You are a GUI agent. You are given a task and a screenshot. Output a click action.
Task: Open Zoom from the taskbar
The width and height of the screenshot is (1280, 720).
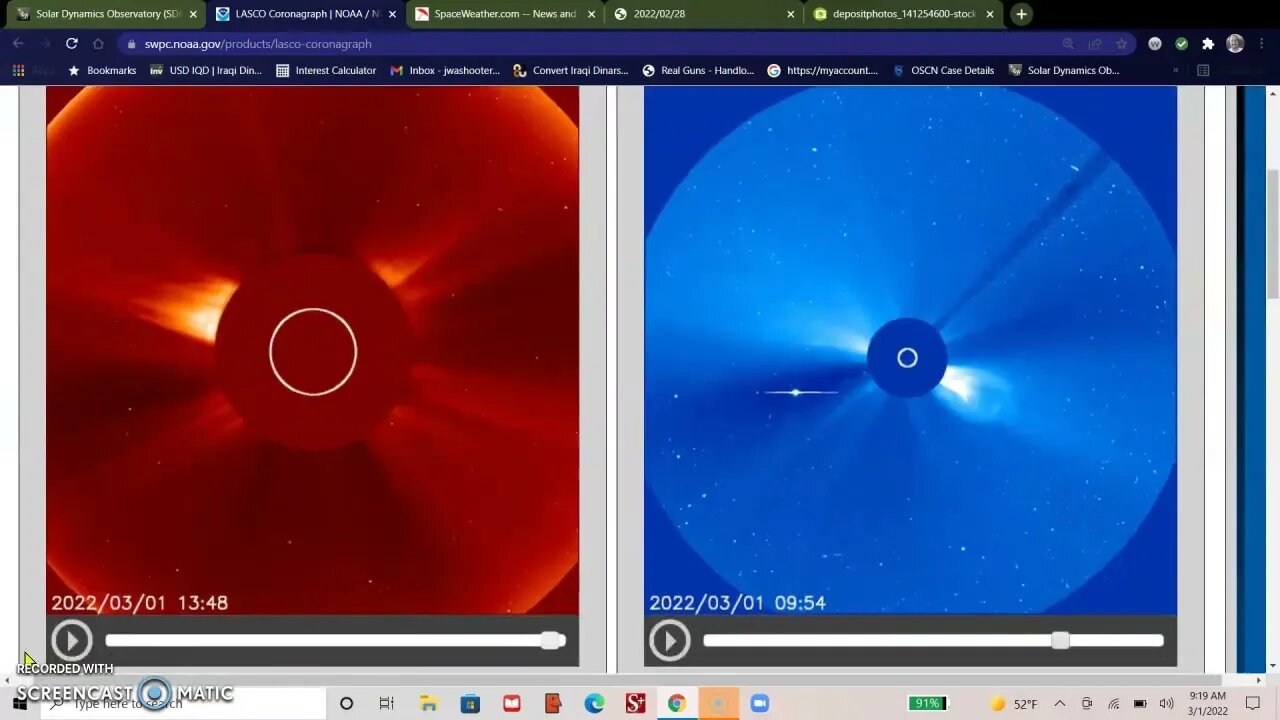coord(759,704)
